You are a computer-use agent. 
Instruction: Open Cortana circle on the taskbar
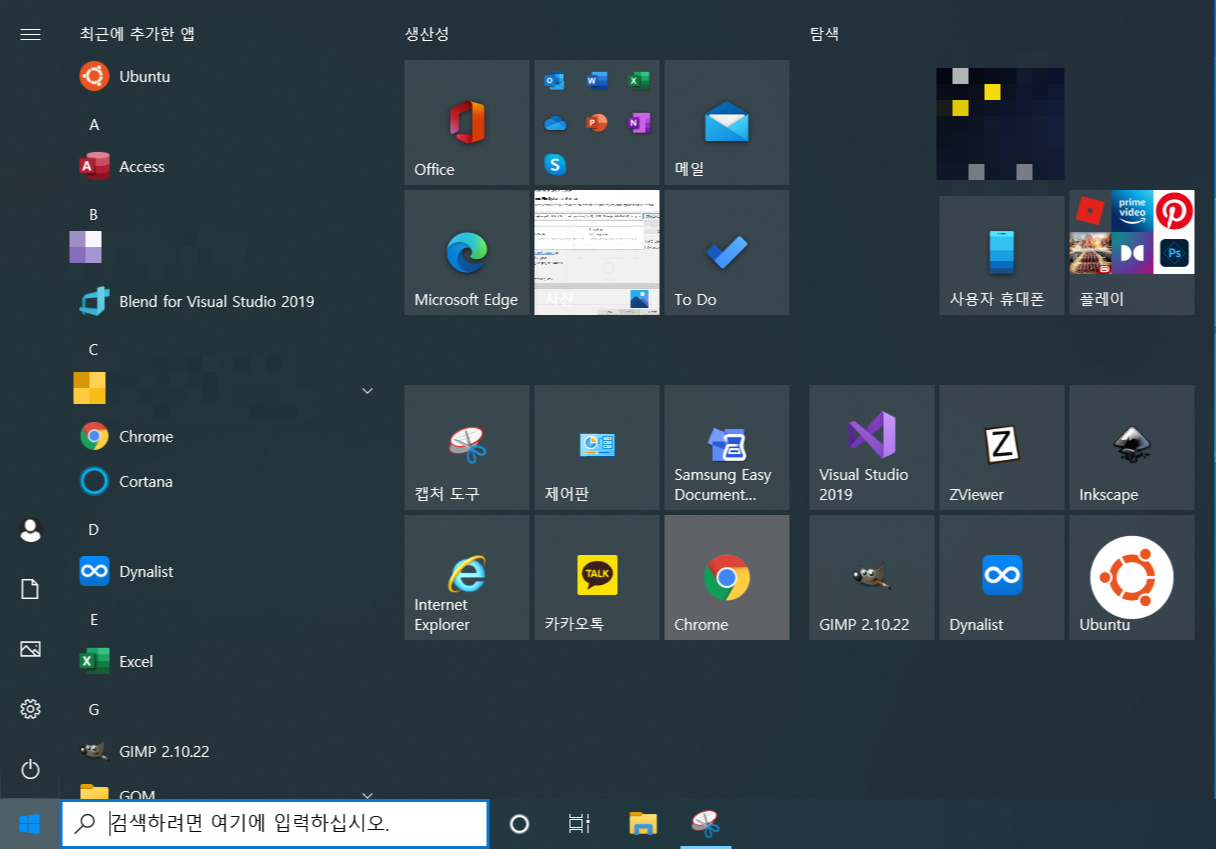(519, 824)
